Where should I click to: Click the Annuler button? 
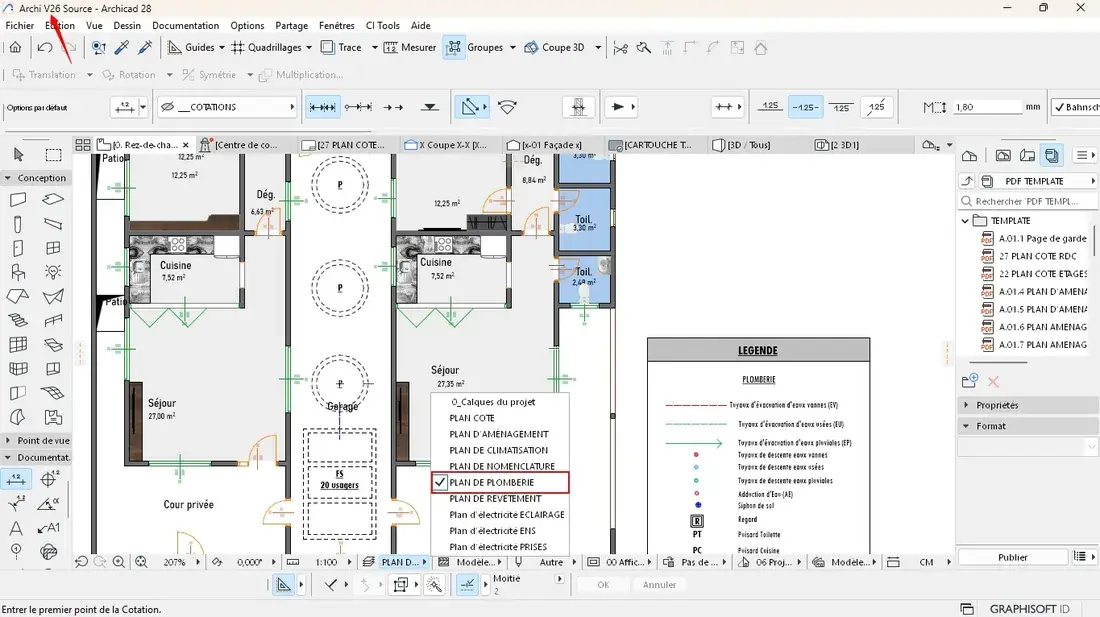coord(659,585)
